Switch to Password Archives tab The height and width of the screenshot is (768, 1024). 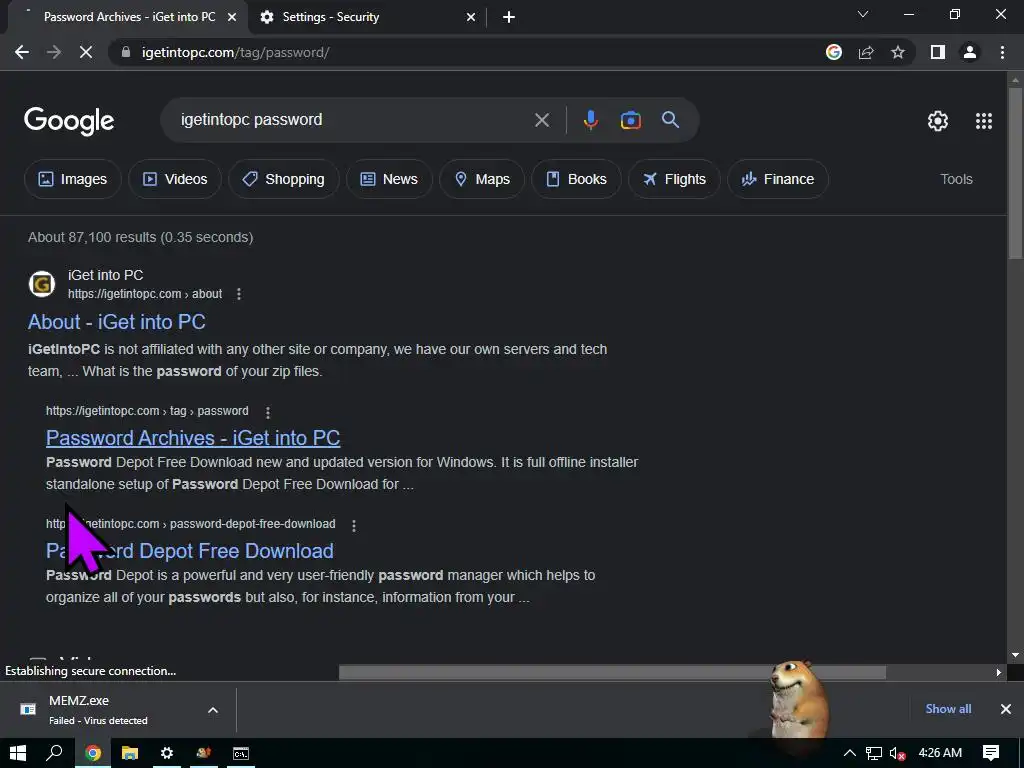[129, 17]
